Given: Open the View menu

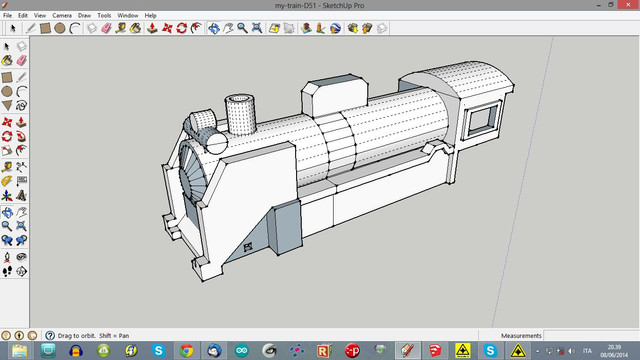Looking at the screenshot, I should 40,16.
